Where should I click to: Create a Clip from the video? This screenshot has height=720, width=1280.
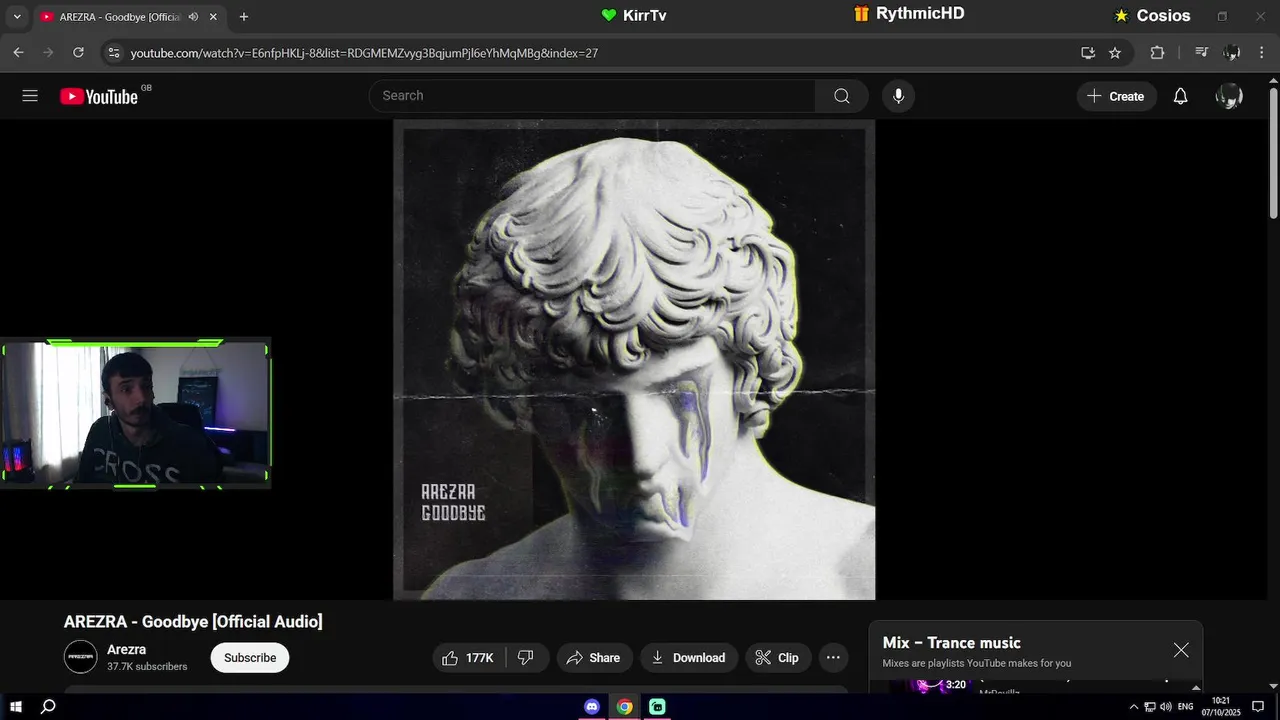(x=777, y=658)
